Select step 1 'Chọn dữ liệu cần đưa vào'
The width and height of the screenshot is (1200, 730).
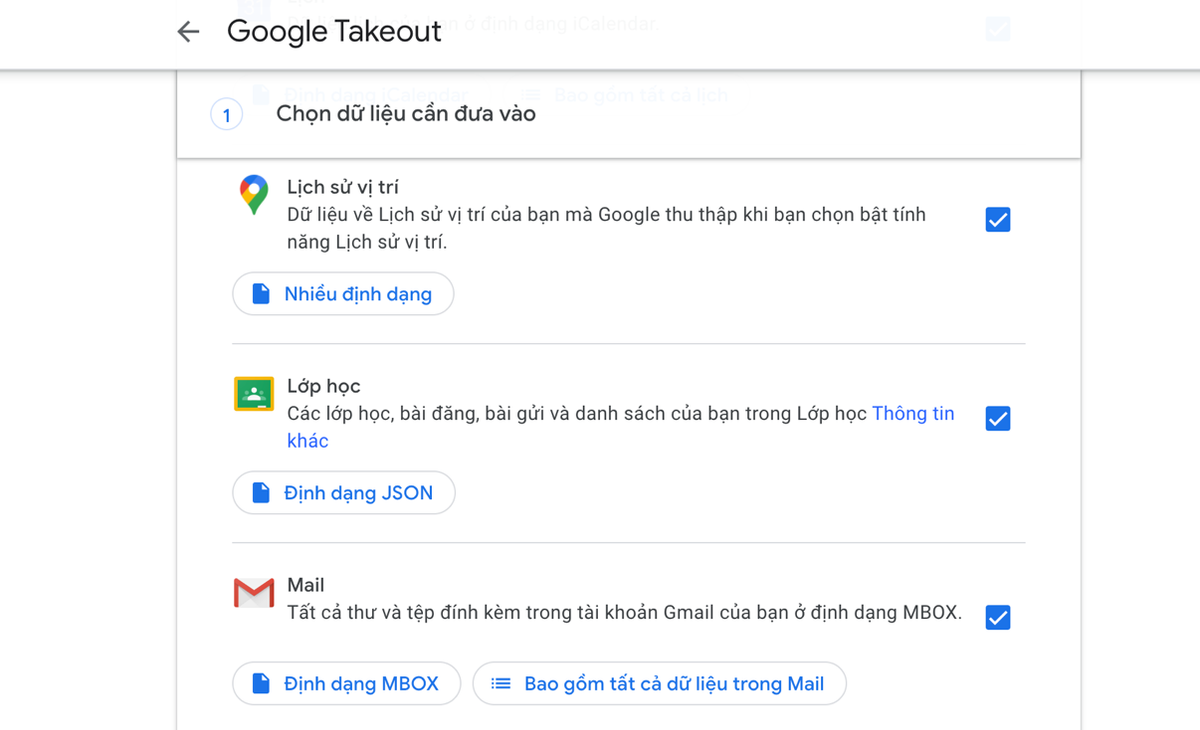[x=407, y=113]
